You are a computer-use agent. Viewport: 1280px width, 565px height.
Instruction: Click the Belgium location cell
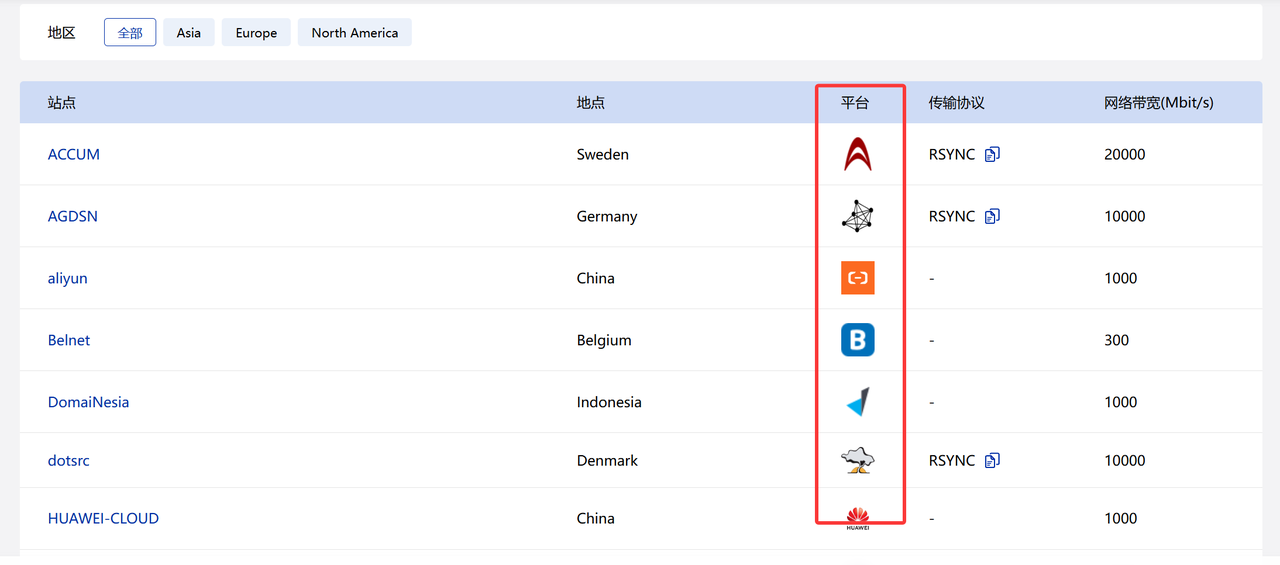(x=604, y=340)
